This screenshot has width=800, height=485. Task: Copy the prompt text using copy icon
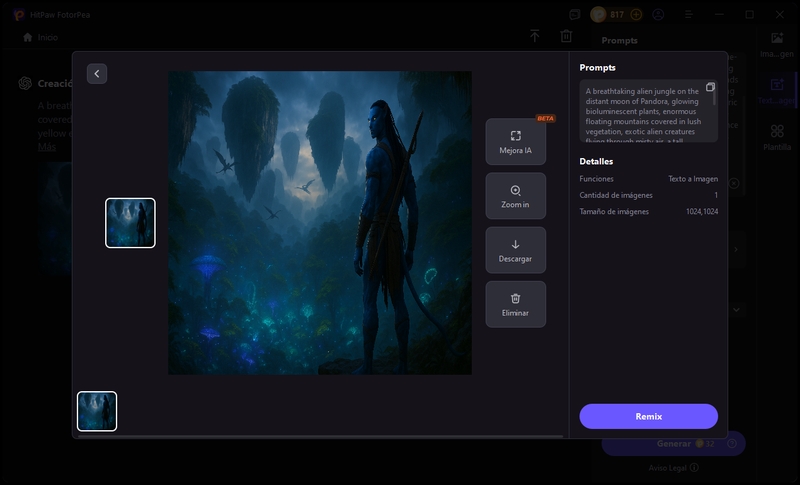[x=710, y=87]
